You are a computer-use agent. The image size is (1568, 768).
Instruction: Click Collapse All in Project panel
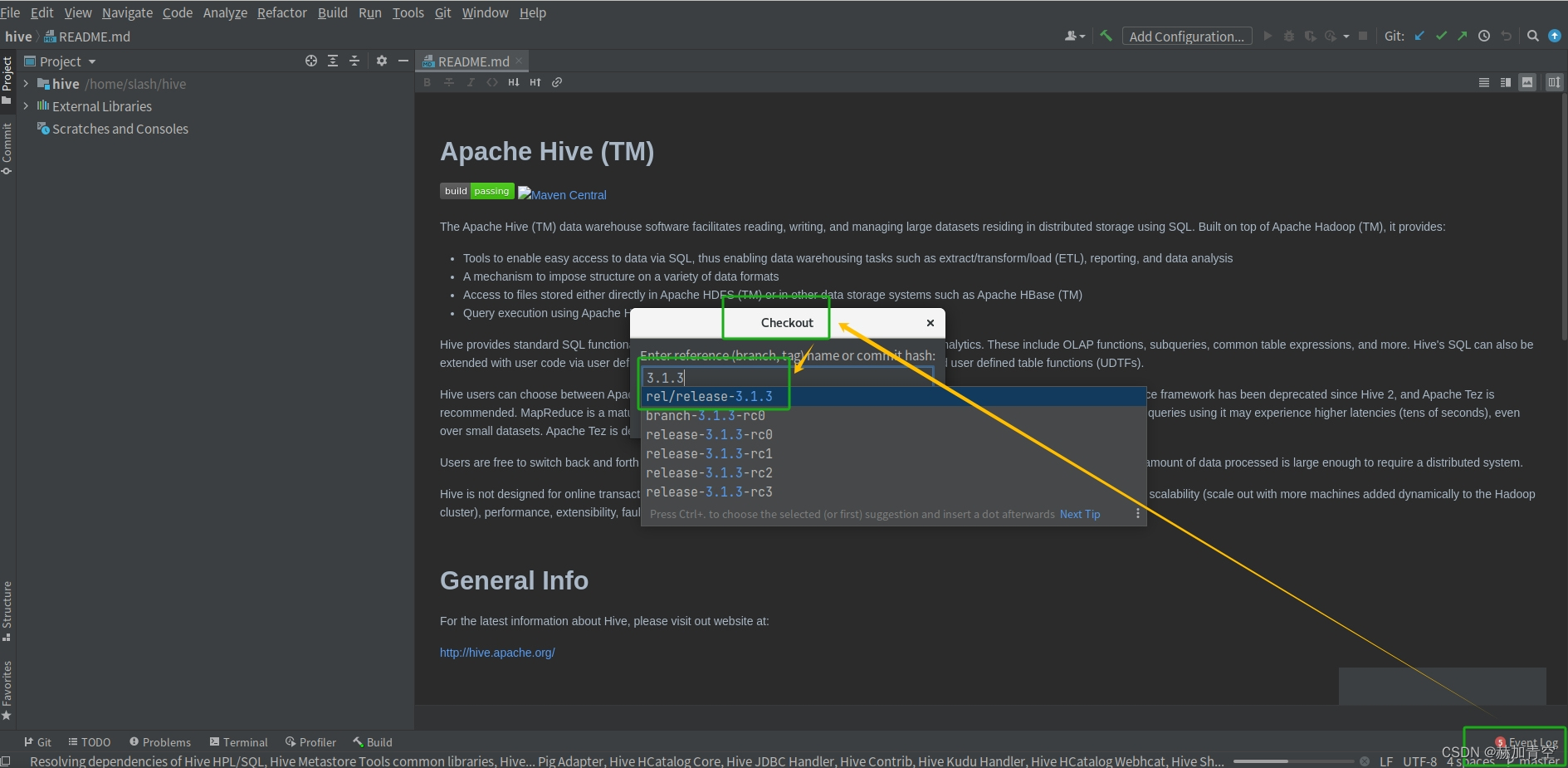(x=354, y=61)
